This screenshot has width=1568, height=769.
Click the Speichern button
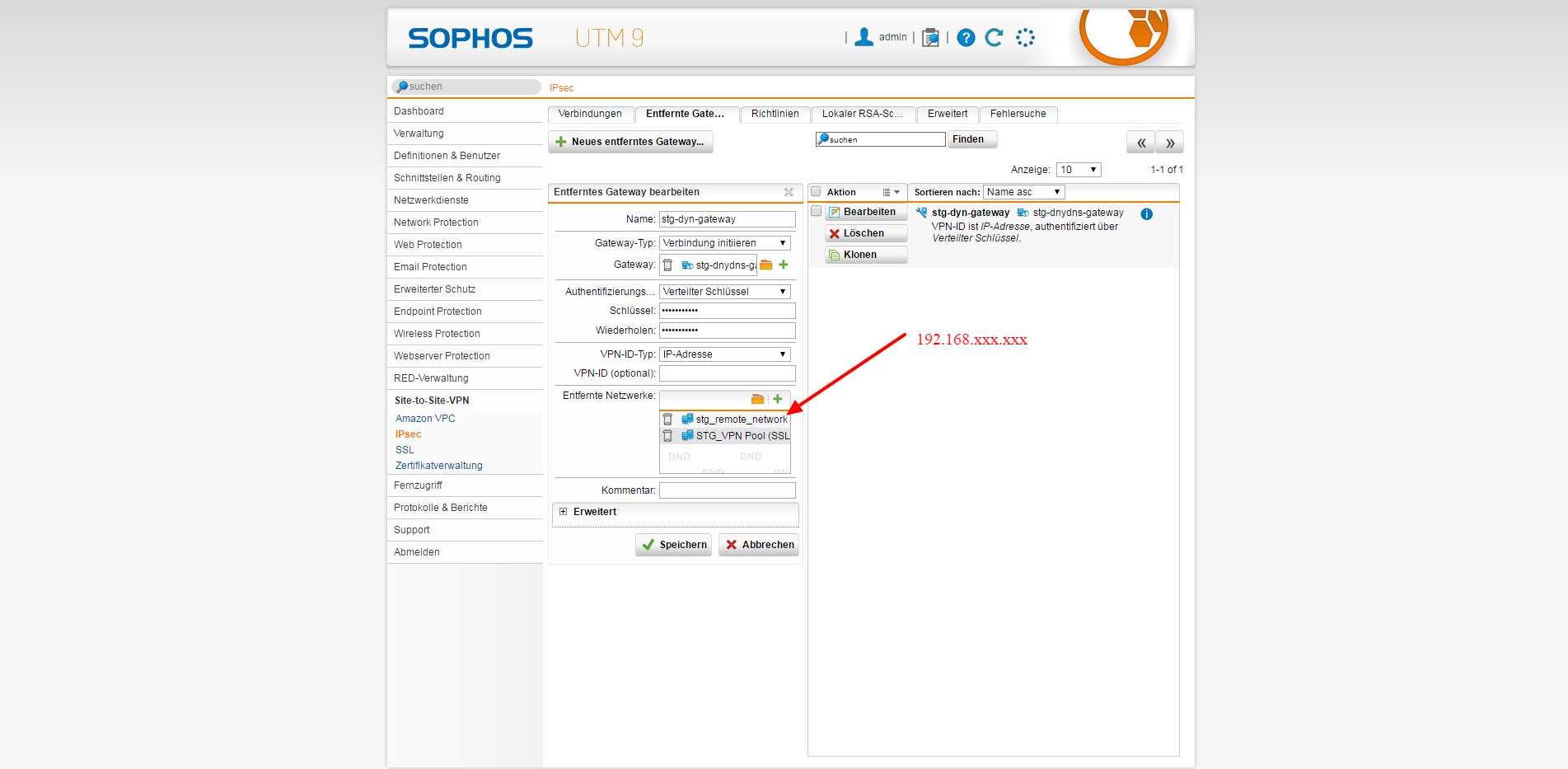click(674, 545)
